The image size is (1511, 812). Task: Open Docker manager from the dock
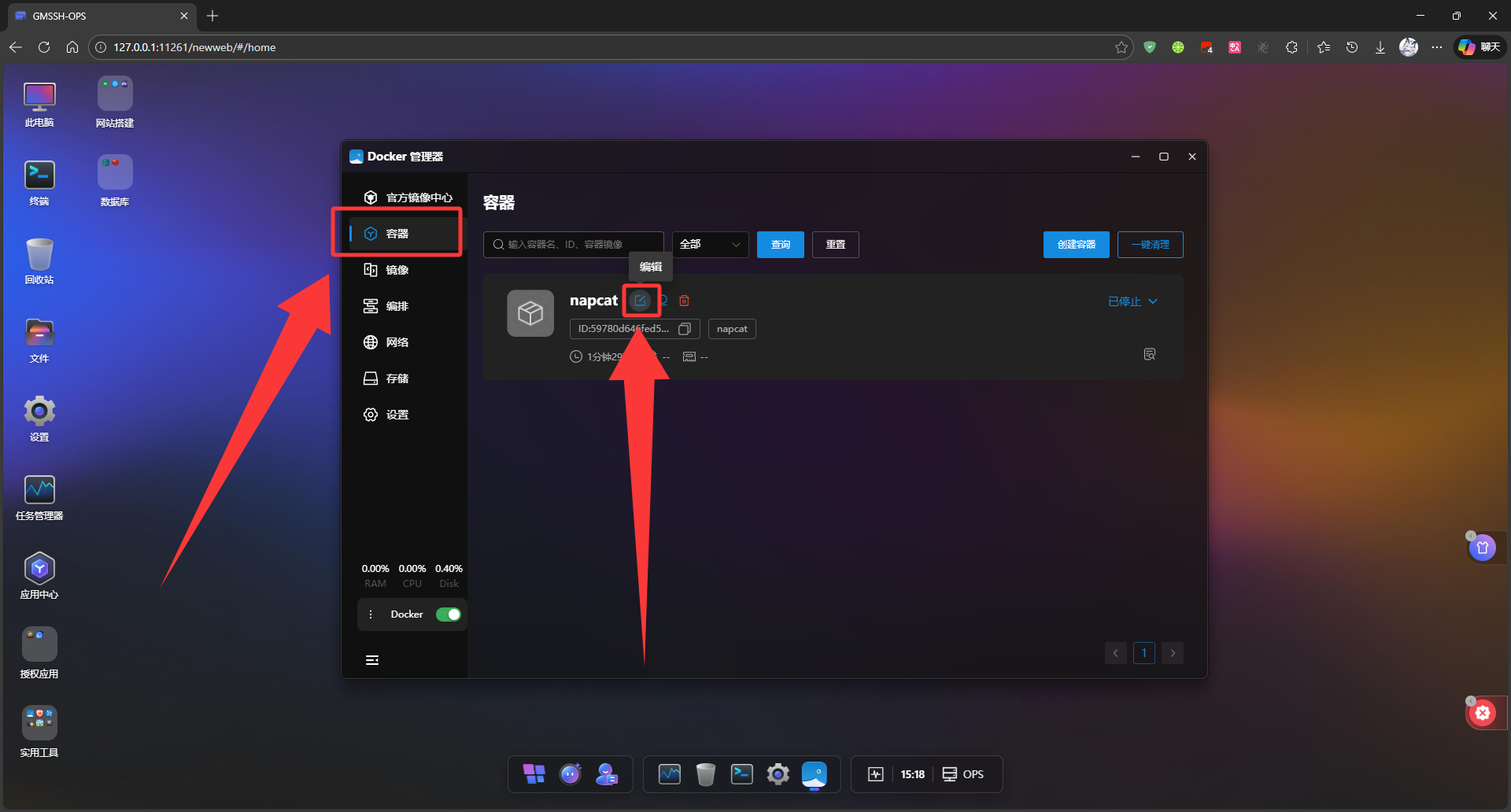814,774
